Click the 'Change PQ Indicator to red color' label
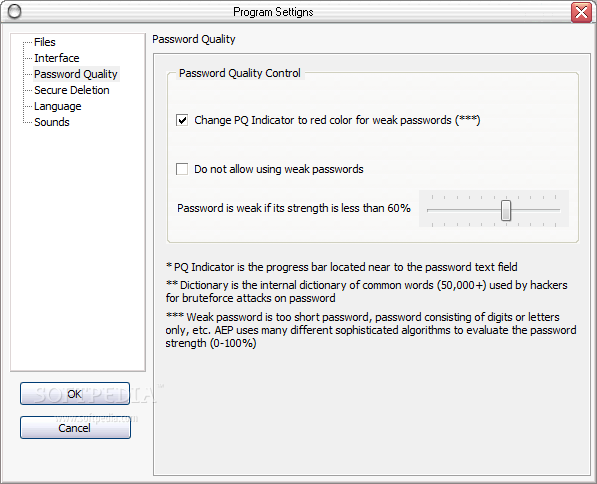 click(337, 120)
